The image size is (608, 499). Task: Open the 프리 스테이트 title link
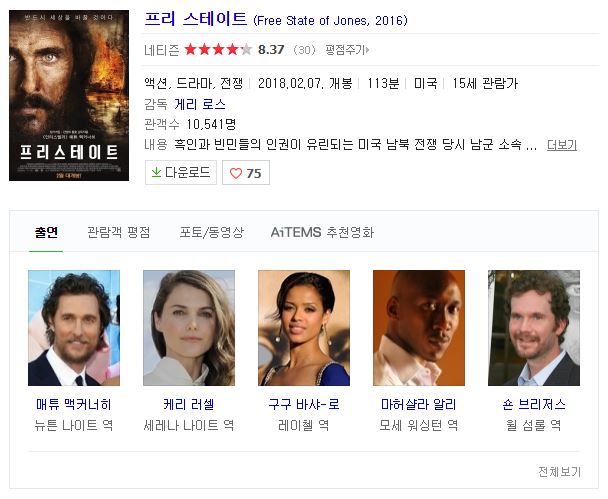click(196, 19)
